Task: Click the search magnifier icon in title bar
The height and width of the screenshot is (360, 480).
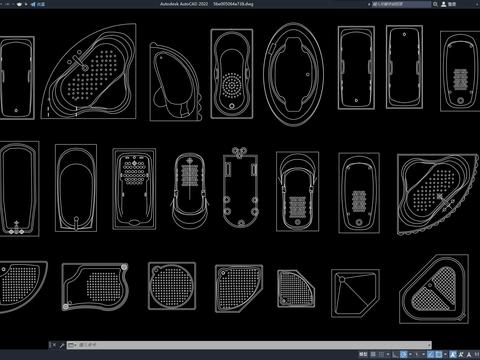Action: point(435,4)
